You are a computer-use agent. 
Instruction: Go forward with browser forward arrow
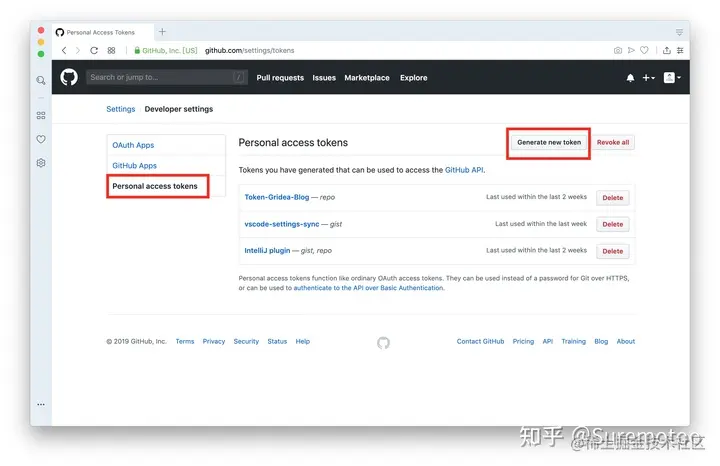tap(78, 51)
